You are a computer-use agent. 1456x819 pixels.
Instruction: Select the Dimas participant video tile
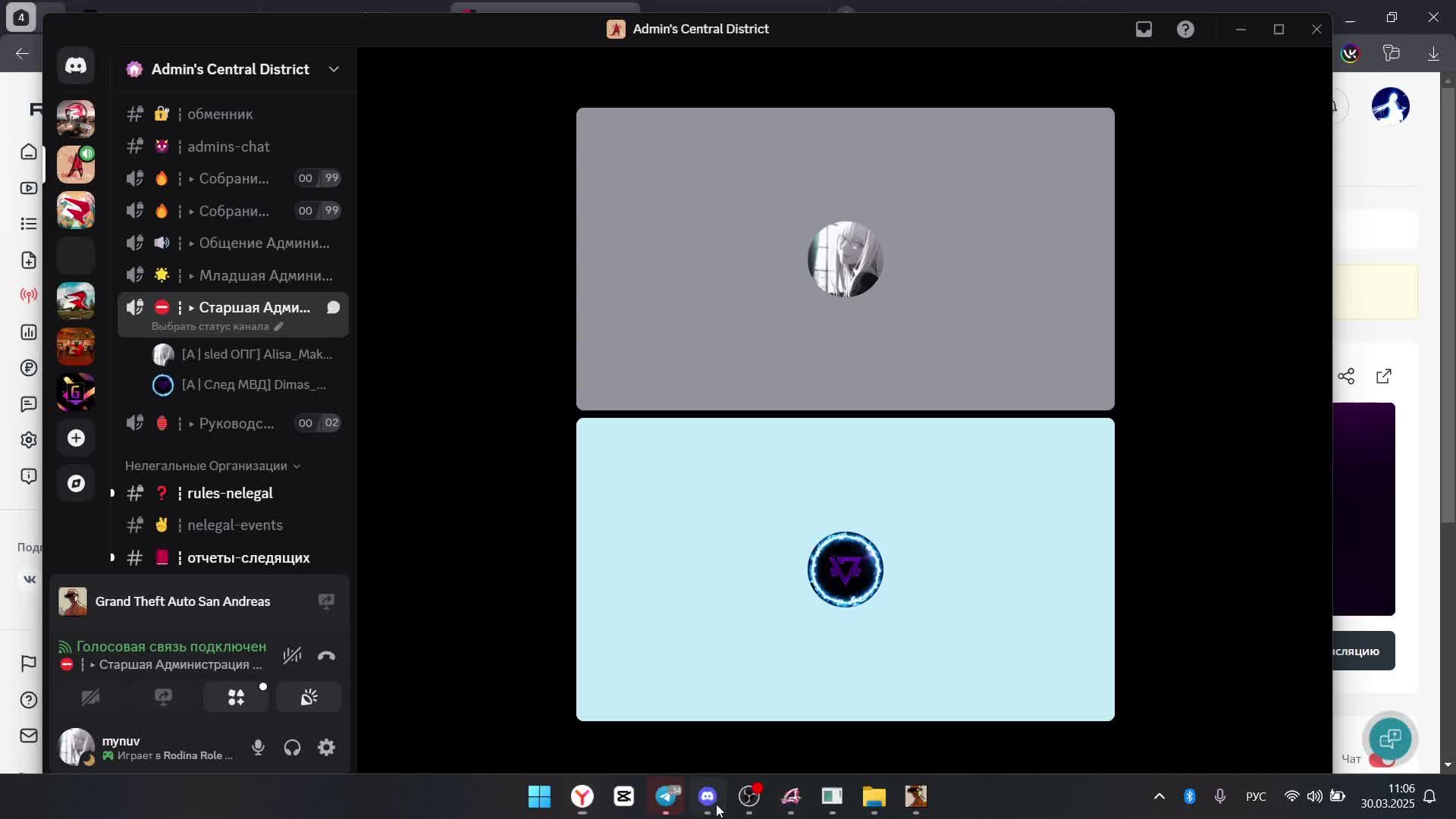pyautogui.click(x=845, y=570)
